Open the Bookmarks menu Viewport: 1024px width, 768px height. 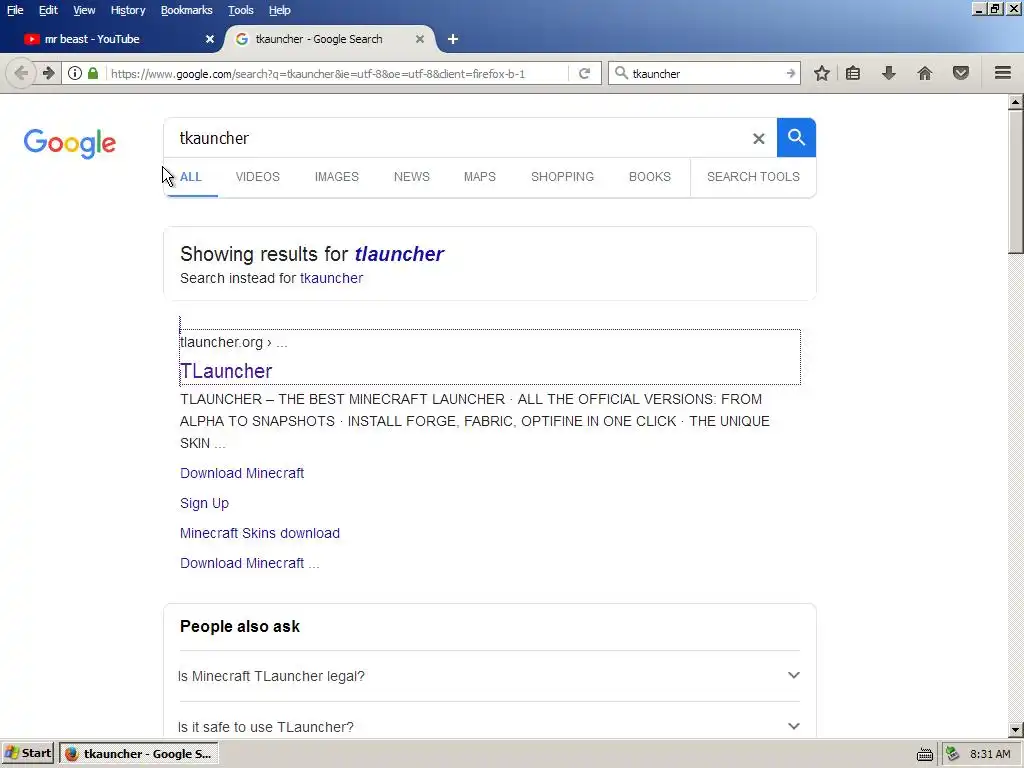187,10
